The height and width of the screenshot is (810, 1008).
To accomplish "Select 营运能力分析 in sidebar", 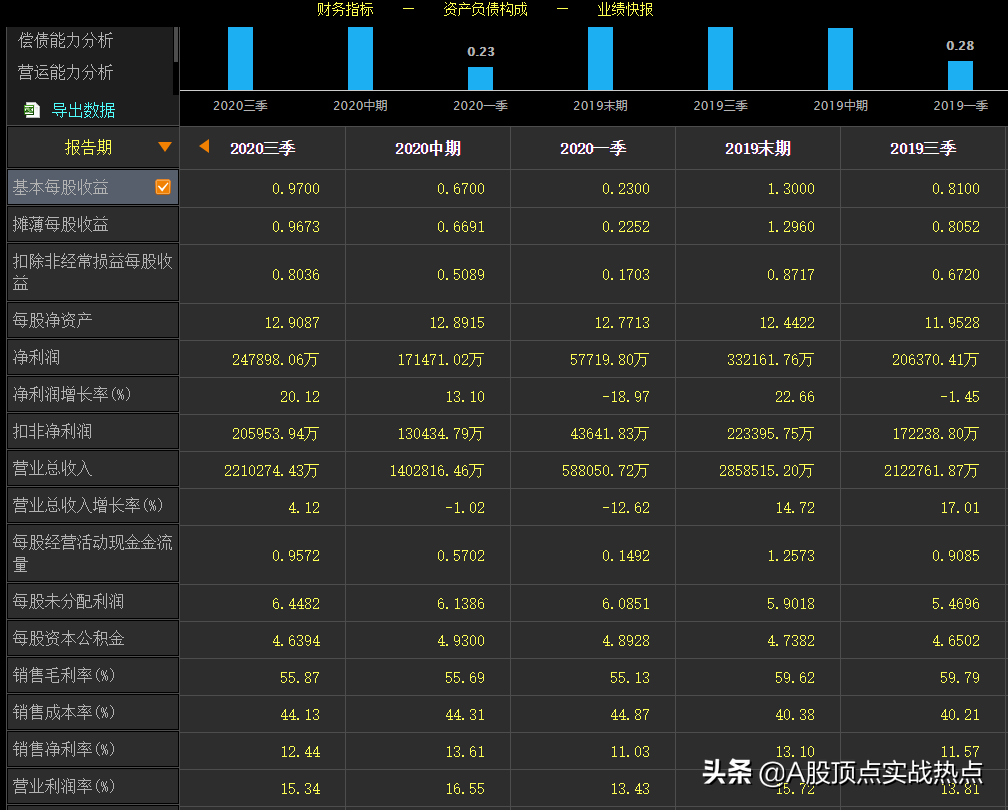I will (66, 72).
